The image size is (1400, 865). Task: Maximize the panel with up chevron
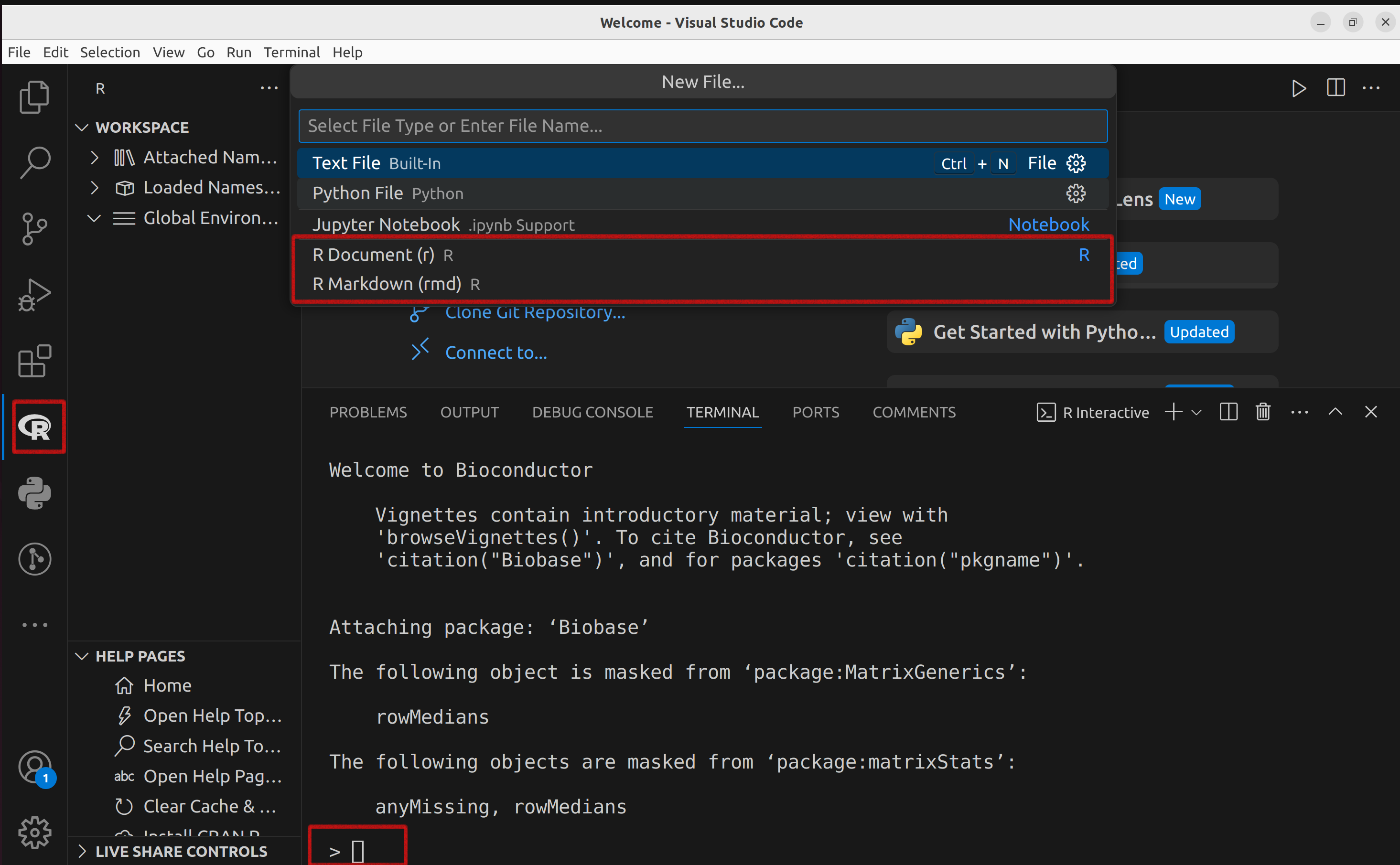click(1335, 412)
